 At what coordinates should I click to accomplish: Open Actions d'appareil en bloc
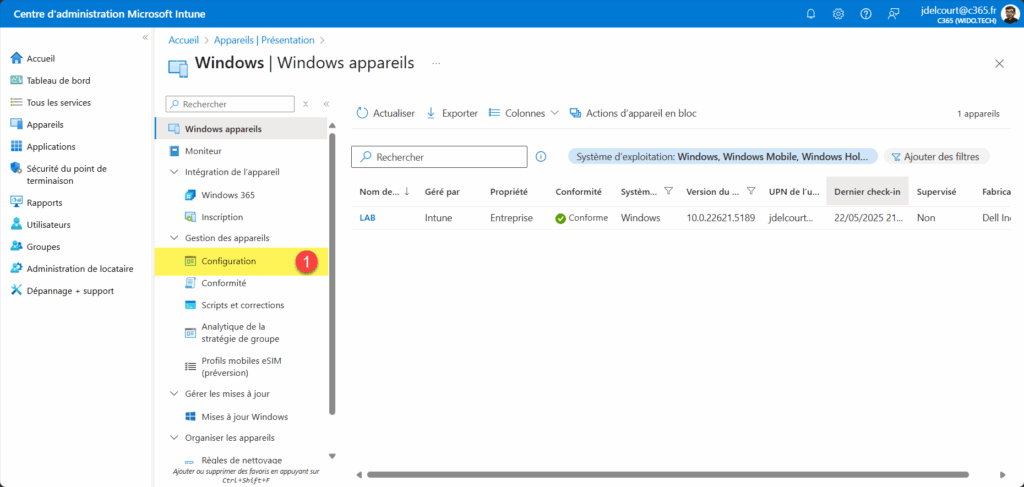pyautogui.click(x=632, y=113)
